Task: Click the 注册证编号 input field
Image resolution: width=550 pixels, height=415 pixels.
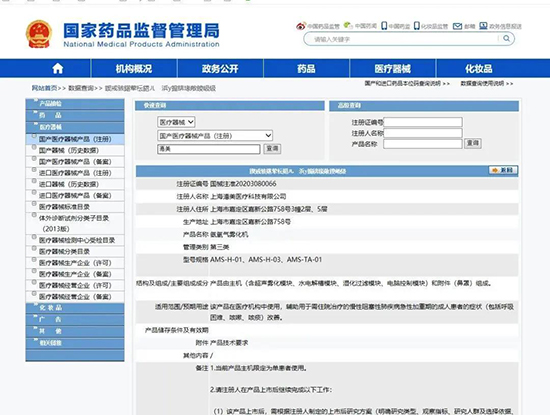Action: pyautogui.click(x=423, y=122)
